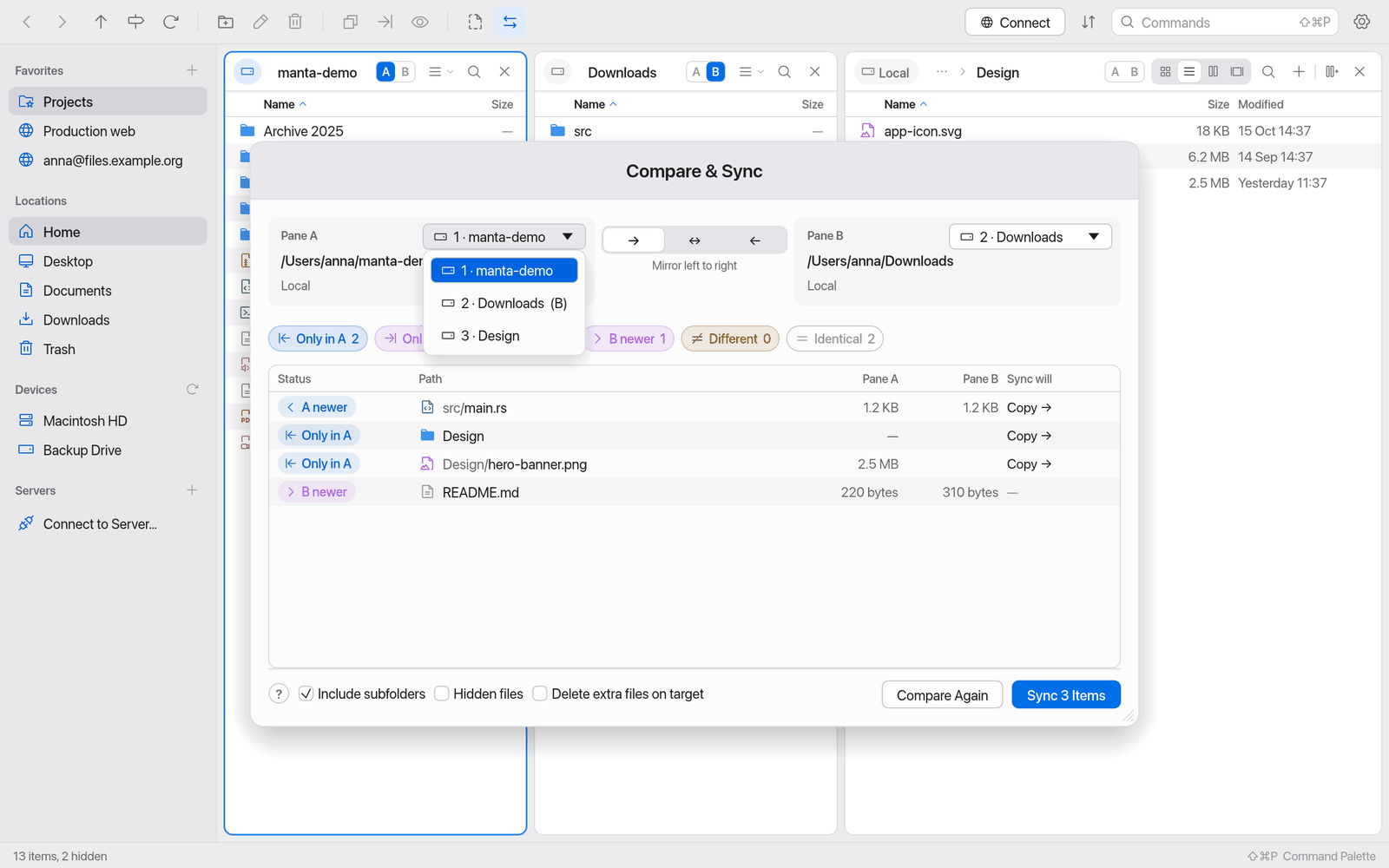Click the reload icon in toolbar
This screenshot has height=868, width=1389.
pyautogui.click(x=171, y=22)
